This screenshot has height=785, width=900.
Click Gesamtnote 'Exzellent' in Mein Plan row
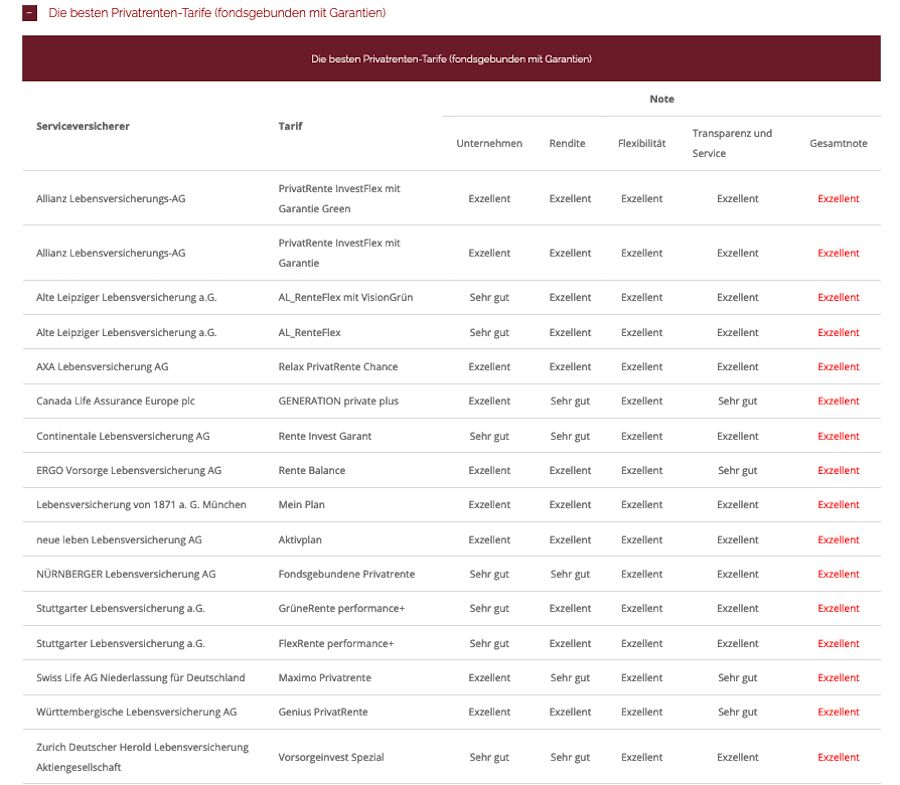pyautogui.click(x=839, y=505)
